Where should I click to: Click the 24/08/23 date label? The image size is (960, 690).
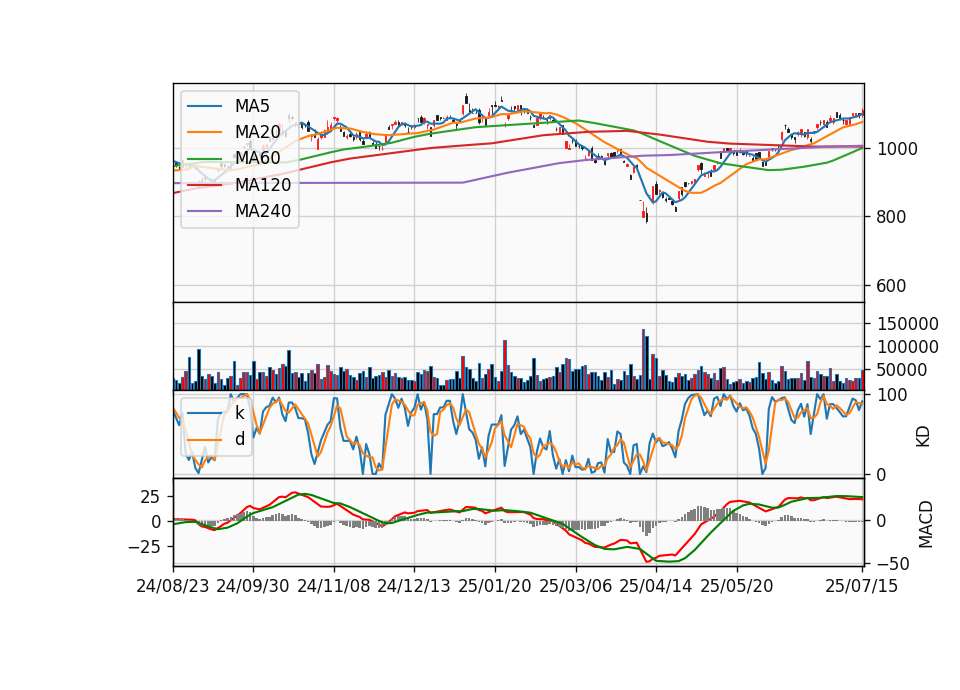pyautogui.click(x=173, y=586)
